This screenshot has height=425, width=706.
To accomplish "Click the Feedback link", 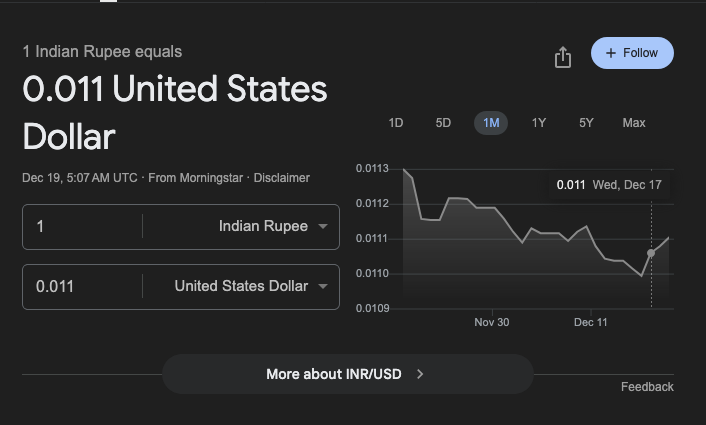I will 647,387.
